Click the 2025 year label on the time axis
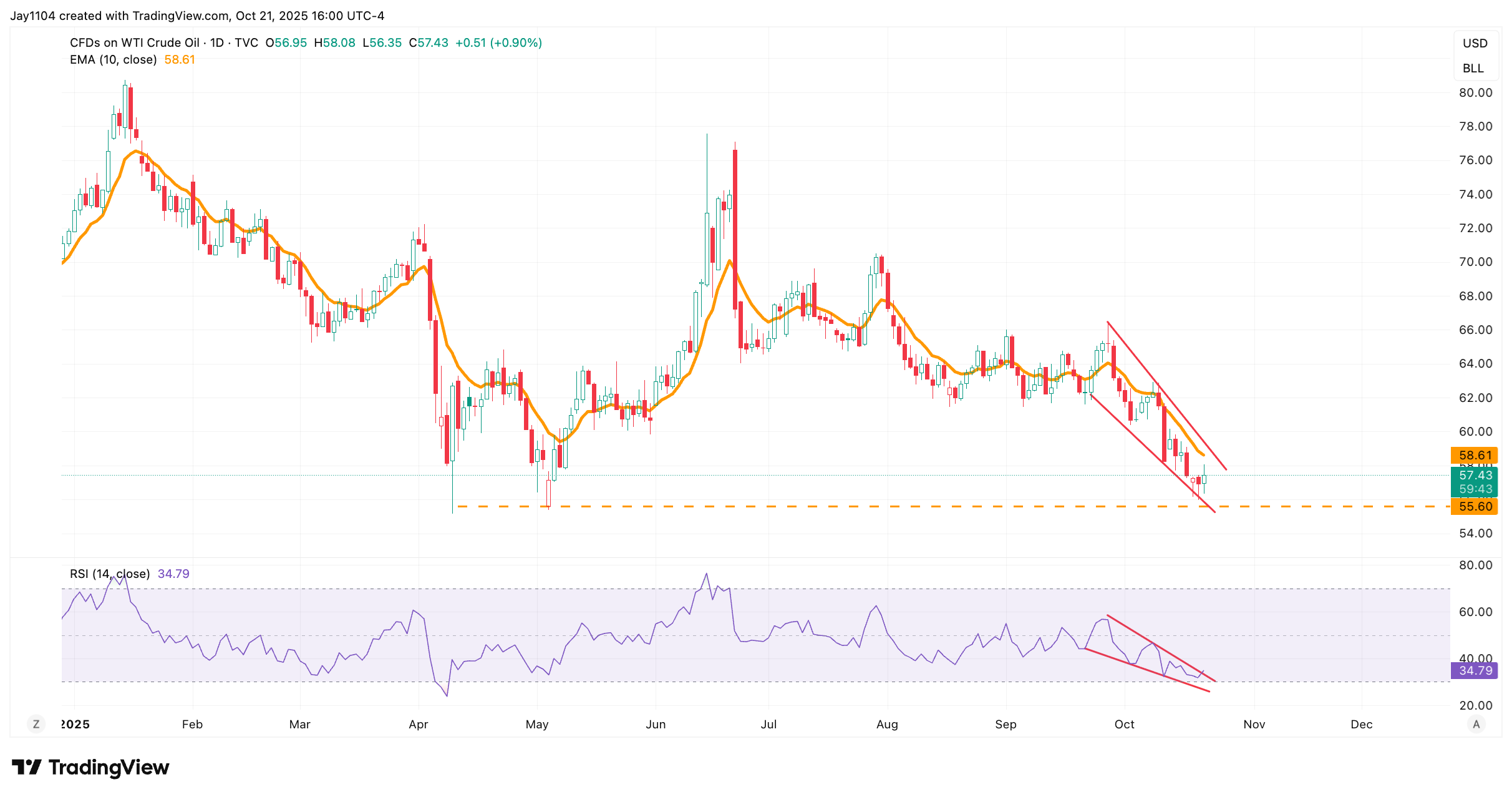1512x797 pixels. pos(75,724)
